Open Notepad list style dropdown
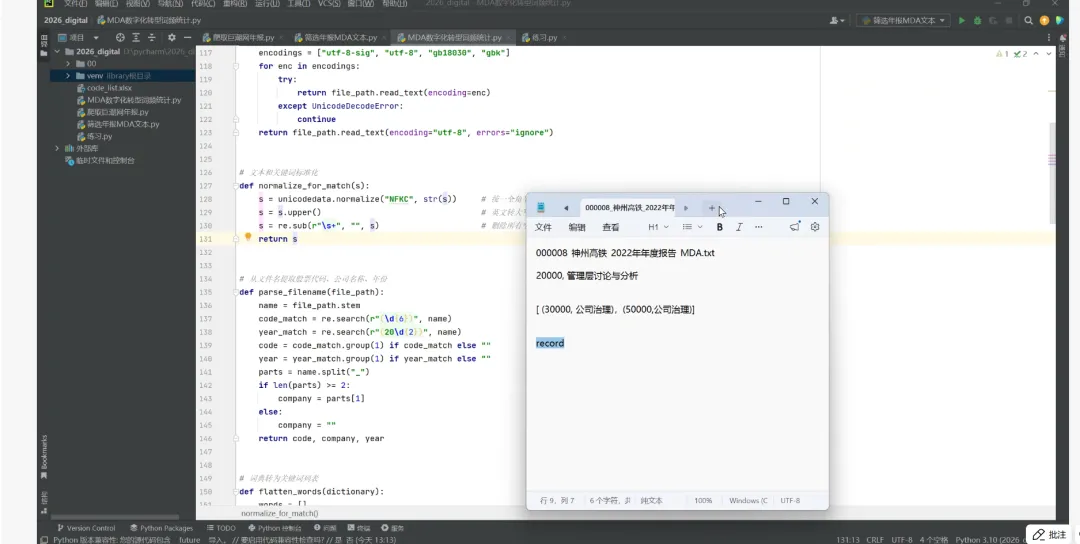This screenshot has width=1080, height=544. click(692, 227)
